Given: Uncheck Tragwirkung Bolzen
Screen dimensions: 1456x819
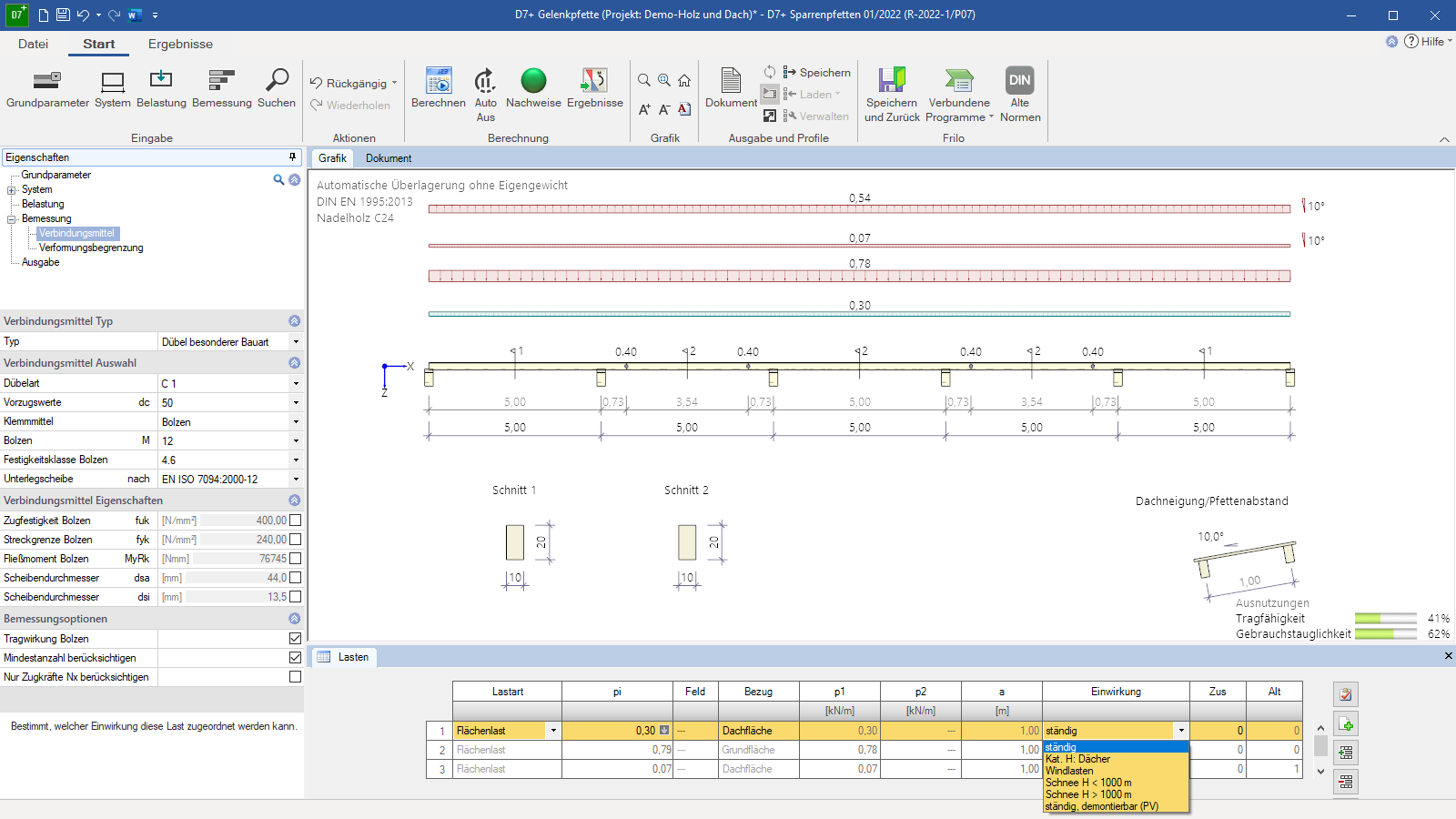Looking at the screenshot, I should tap(295, 639).
